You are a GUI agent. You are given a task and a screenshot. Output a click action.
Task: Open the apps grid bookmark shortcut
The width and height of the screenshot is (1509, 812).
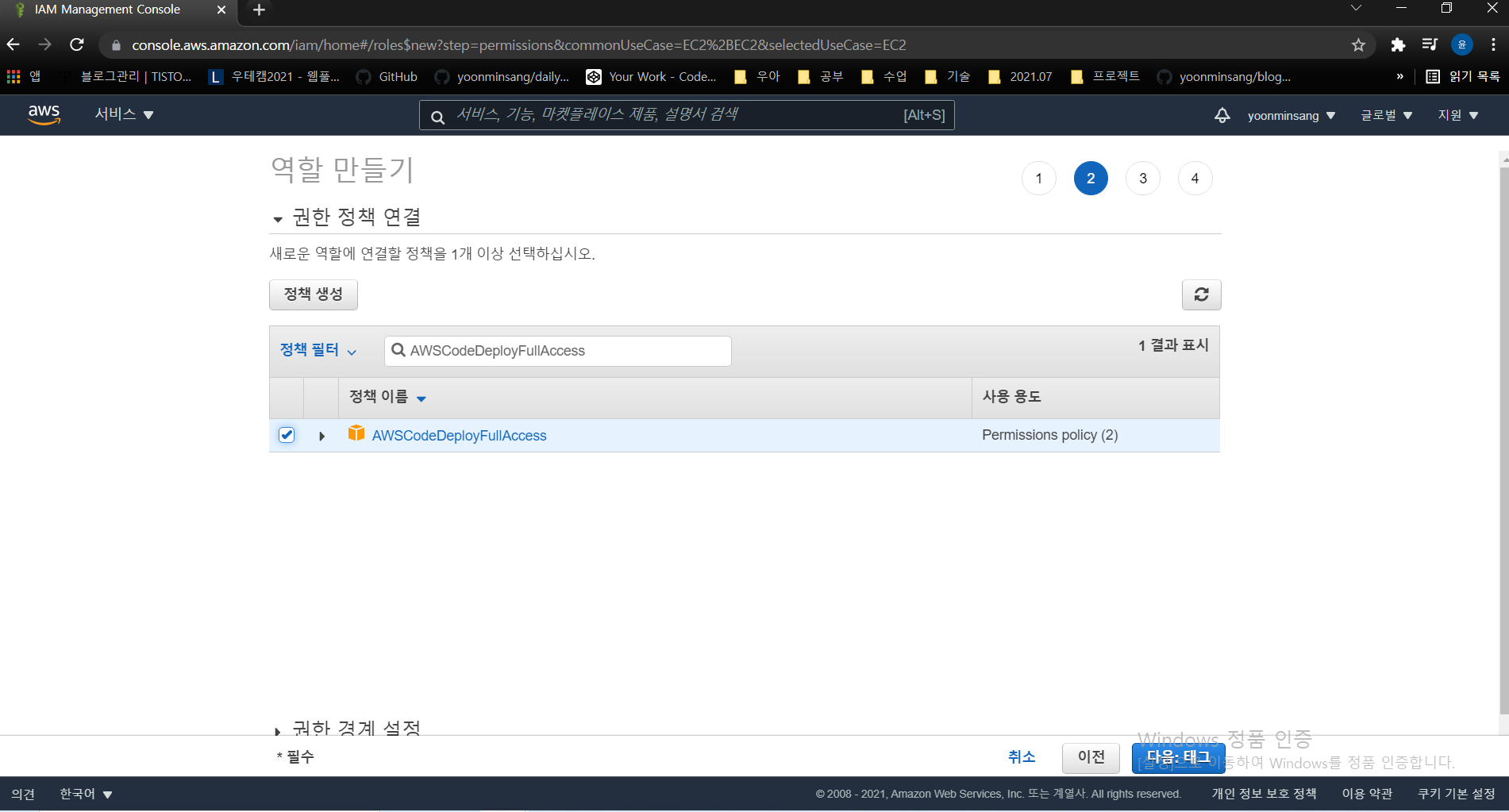(x=23, y=76)
